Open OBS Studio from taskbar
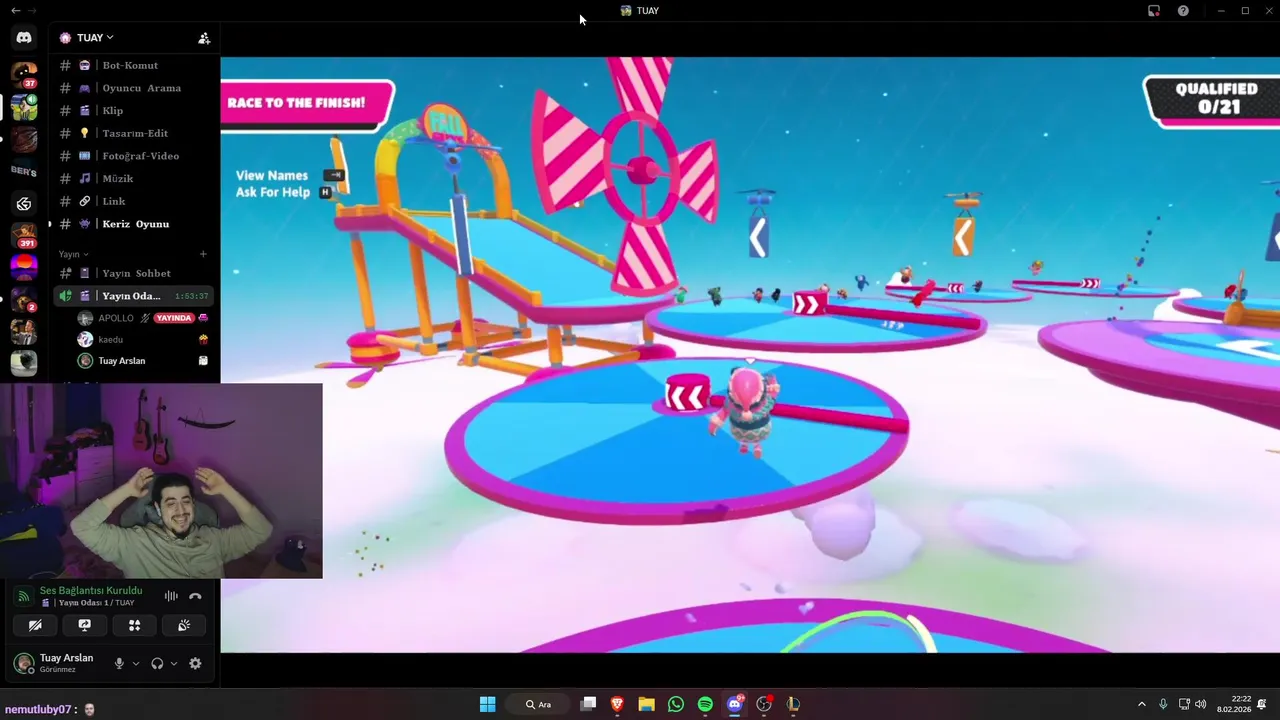The height and width of the screenshot is (720, 1280). click(764, 704)
